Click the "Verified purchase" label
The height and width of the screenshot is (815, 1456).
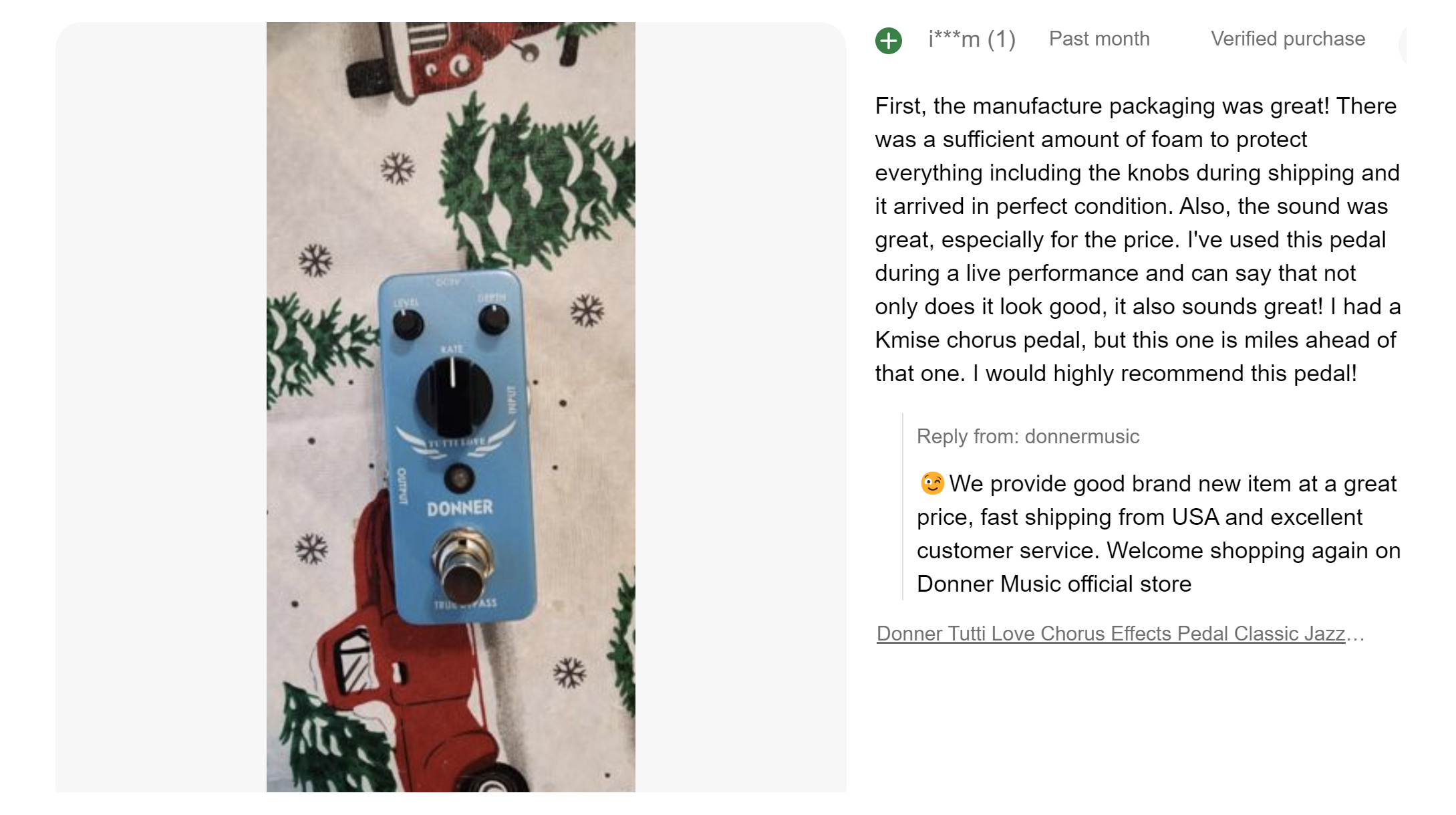point(1287,39)
